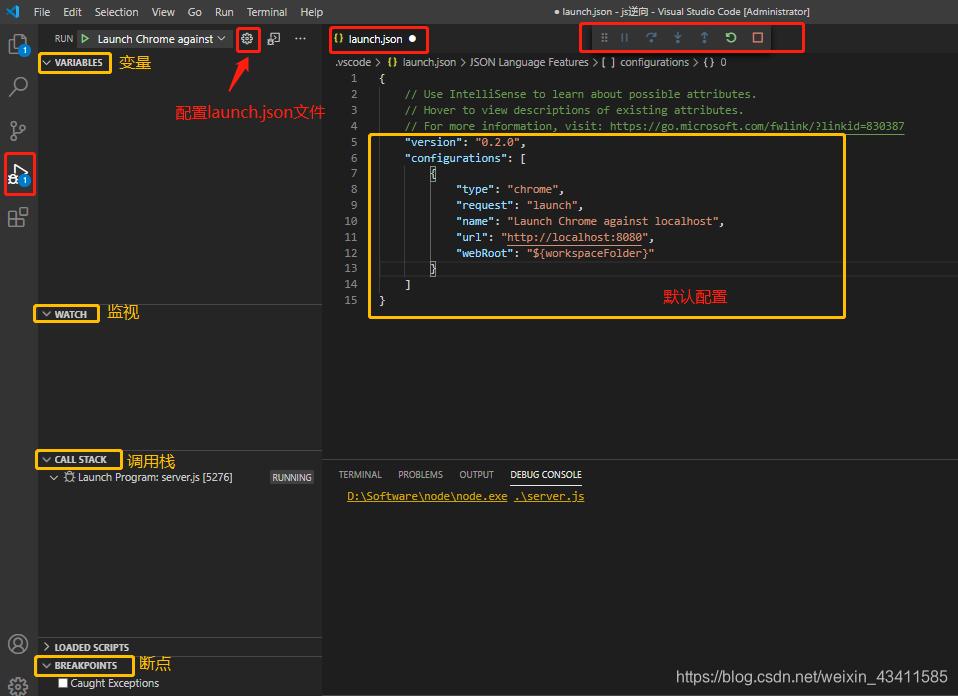Grab the debug toolbar drag handle

coord(604,38)
